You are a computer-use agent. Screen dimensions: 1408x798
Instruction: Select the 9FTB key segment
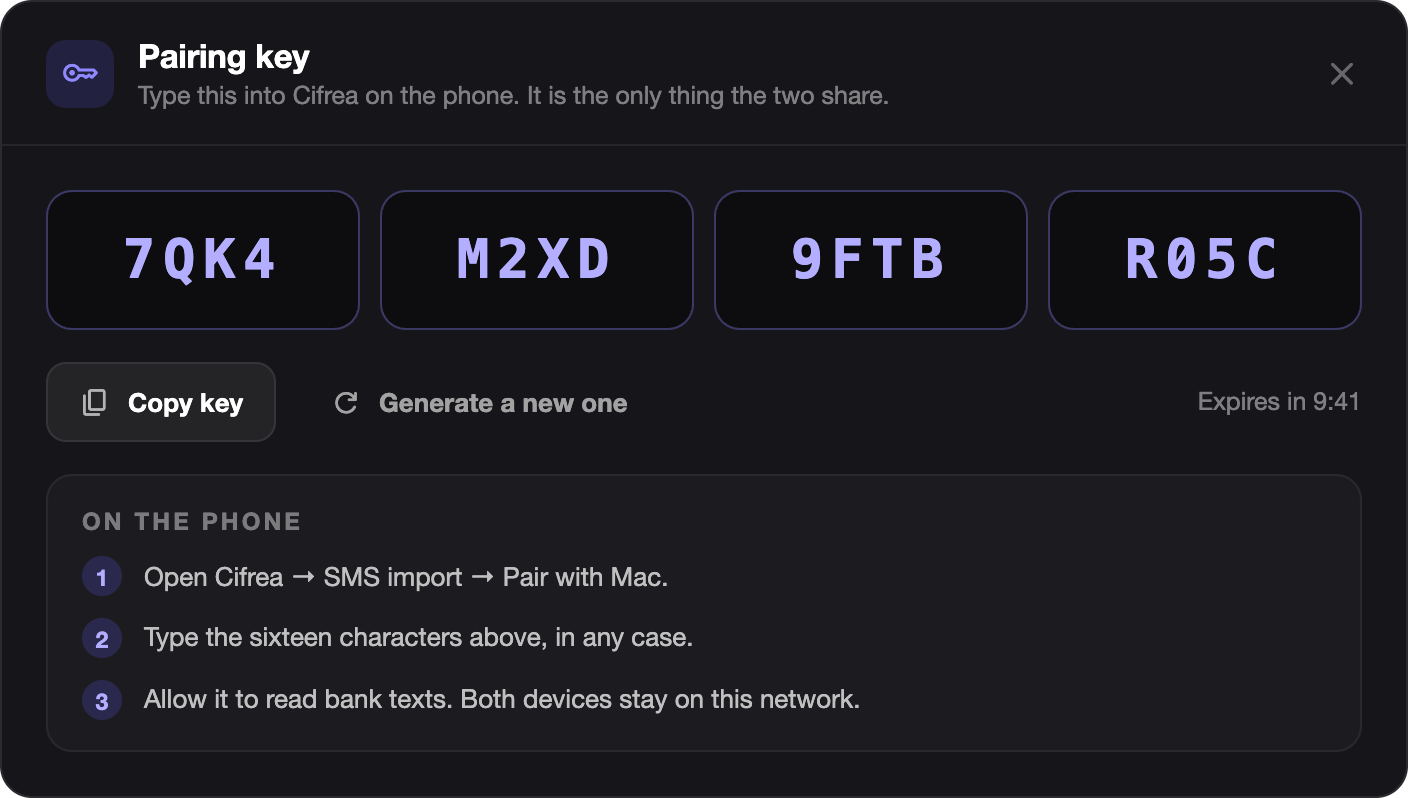pos(871,260)
